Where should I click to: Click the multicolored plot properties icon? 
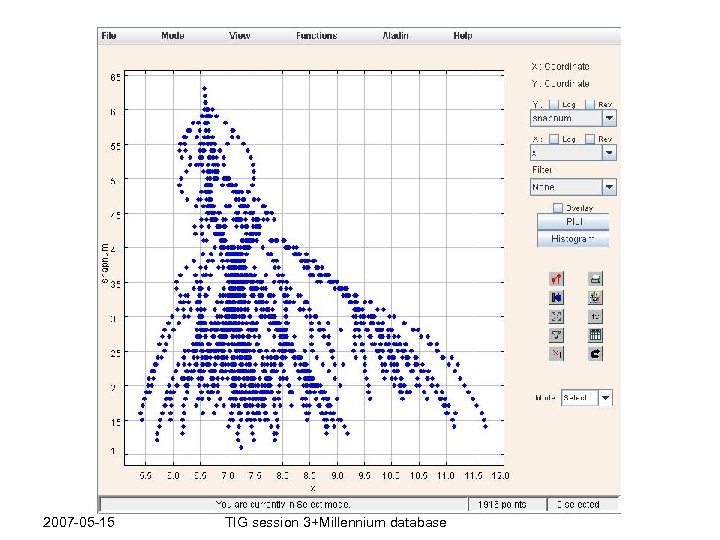(x=595, y=298)
